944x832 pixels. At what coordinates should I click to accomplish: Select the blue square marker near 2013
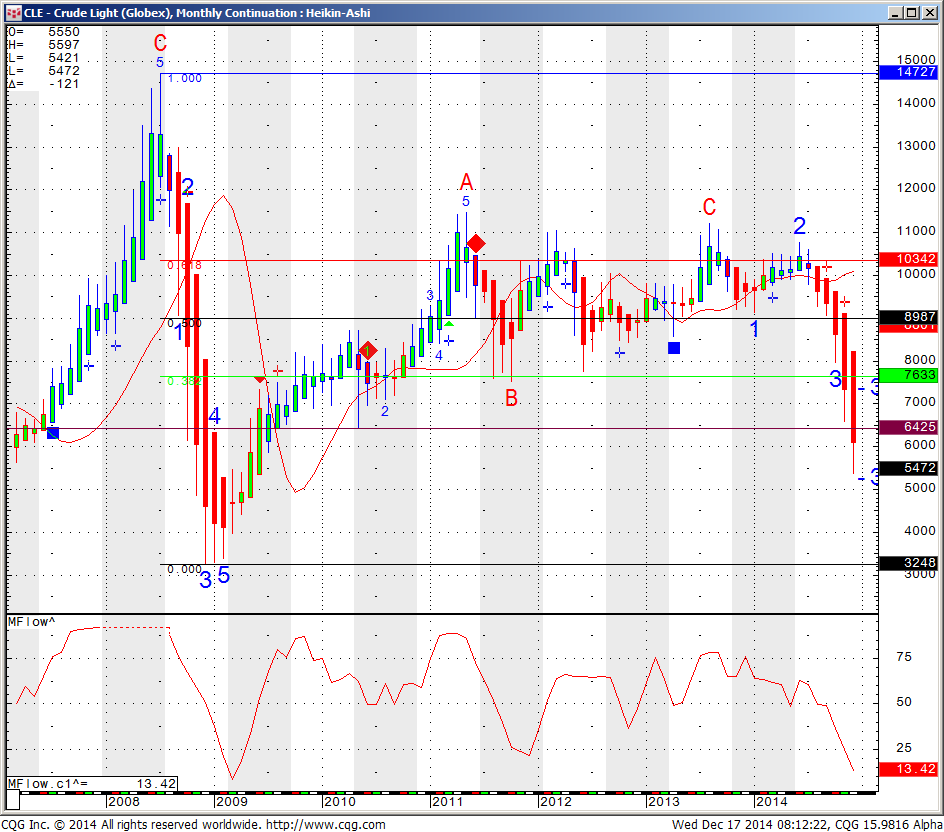tap(674, 347)
